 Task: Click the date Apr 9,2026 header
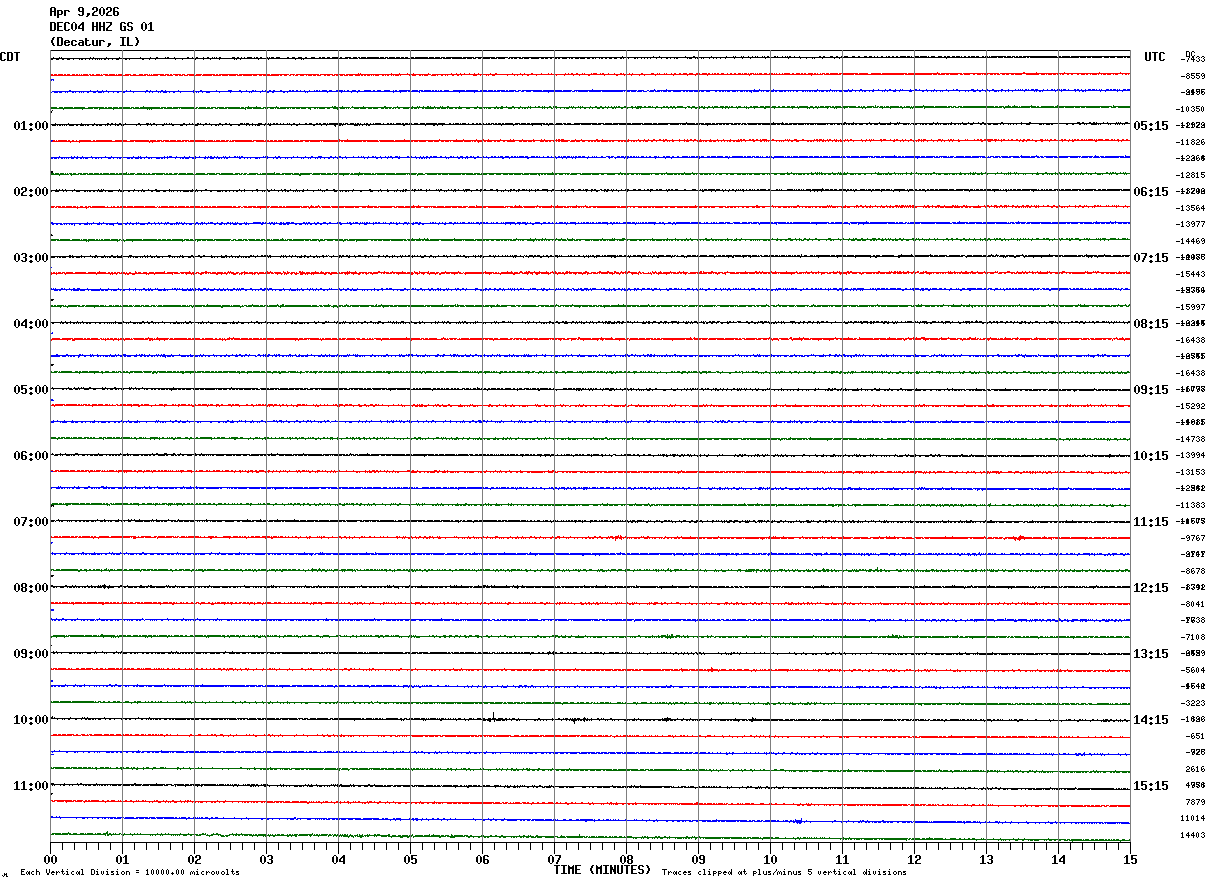pos(84,12)
